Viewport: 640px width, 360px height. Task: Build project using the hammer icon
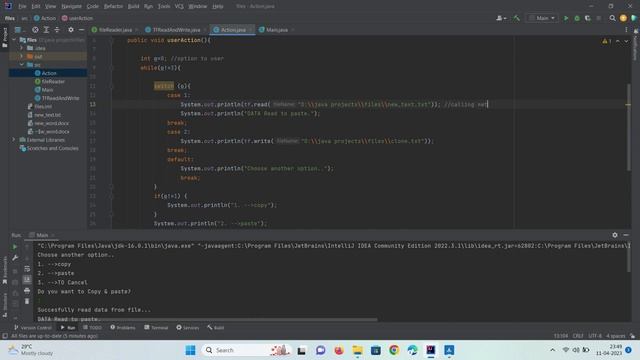click(517, 18)
